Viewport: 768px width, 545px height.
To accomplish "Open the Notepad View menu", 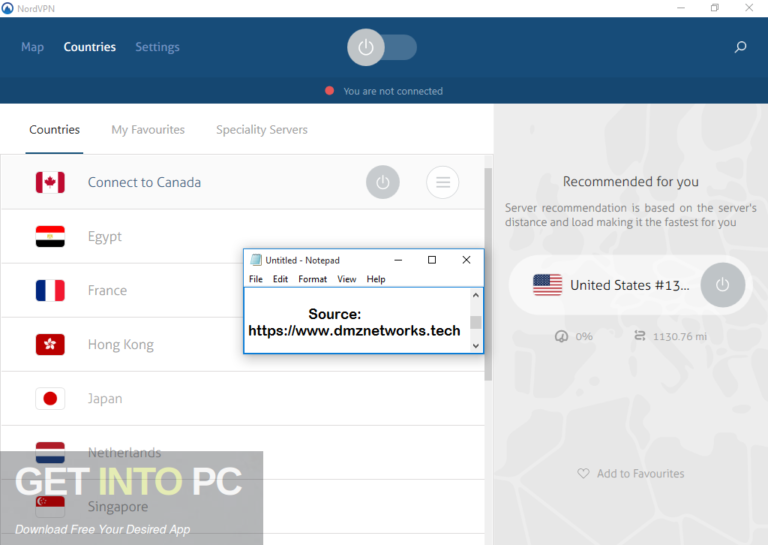I will coord(346,279).
